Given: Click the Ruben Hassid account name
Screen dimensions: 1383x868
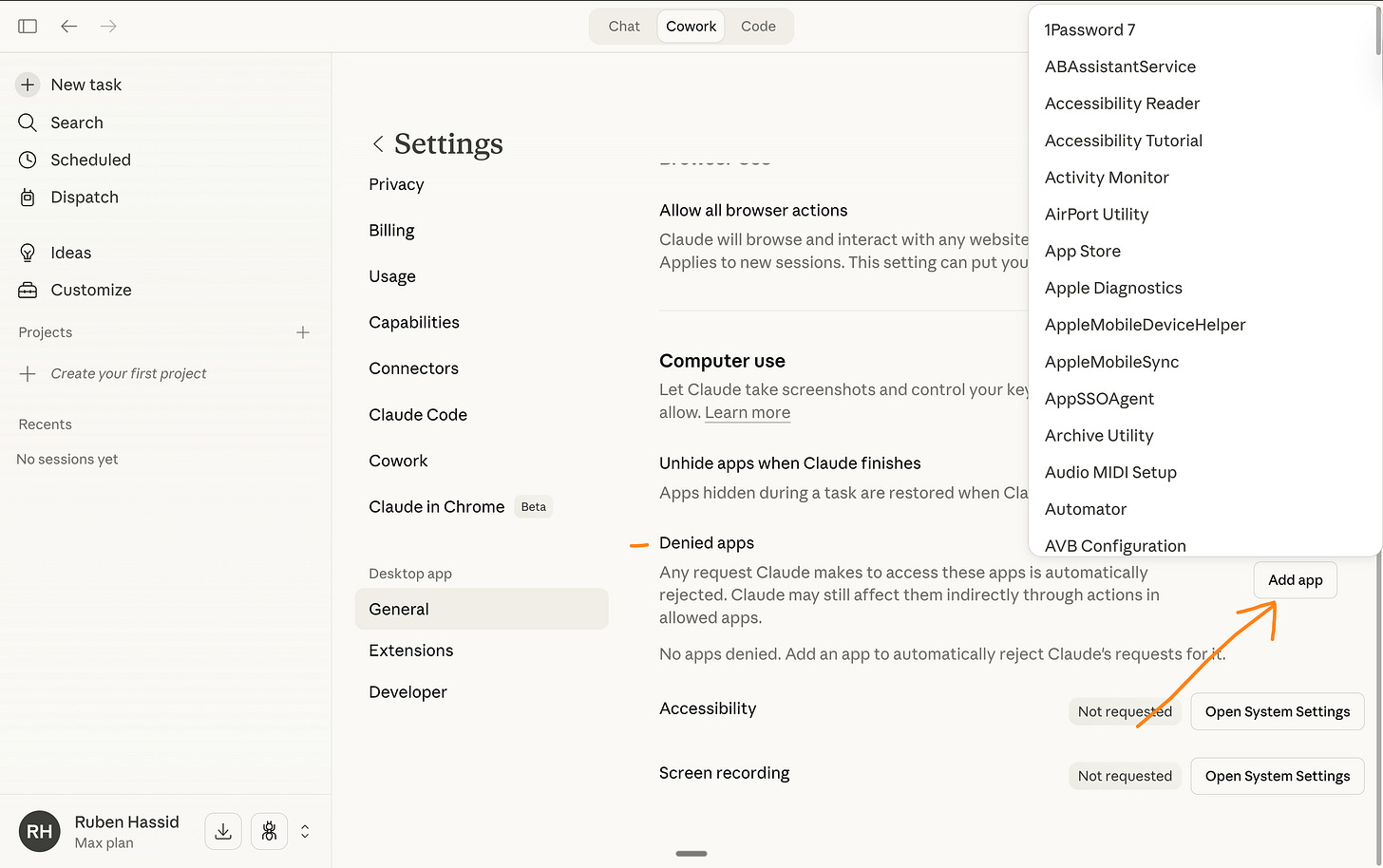Looking at the screenshot, I should click(x=126, y=822).
